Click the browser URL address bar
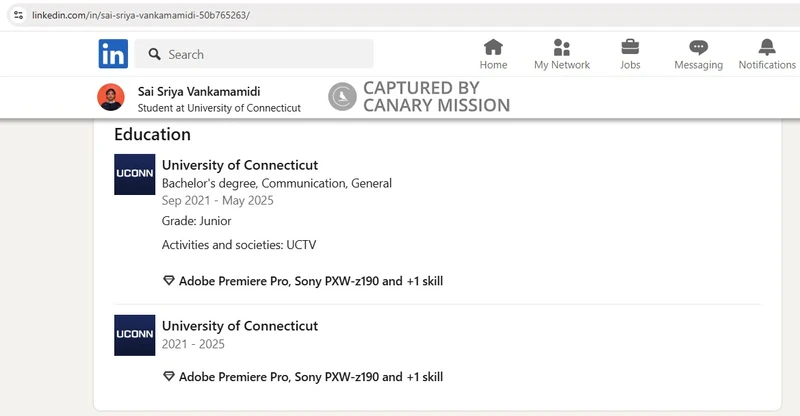Image resolution: width=800 pixels, height=416 pixels. (403, 15)
